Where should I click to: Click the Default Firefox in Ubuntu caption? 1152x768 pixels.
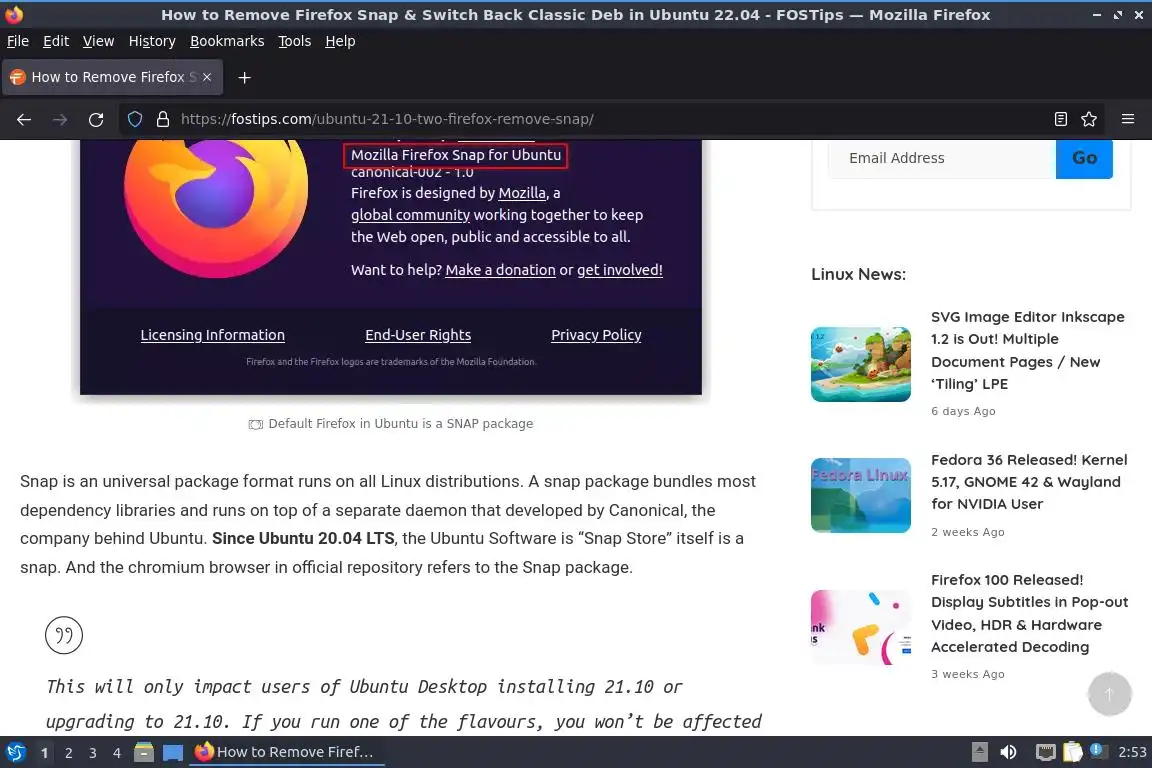pyautogui.click(x=400, y=423)
